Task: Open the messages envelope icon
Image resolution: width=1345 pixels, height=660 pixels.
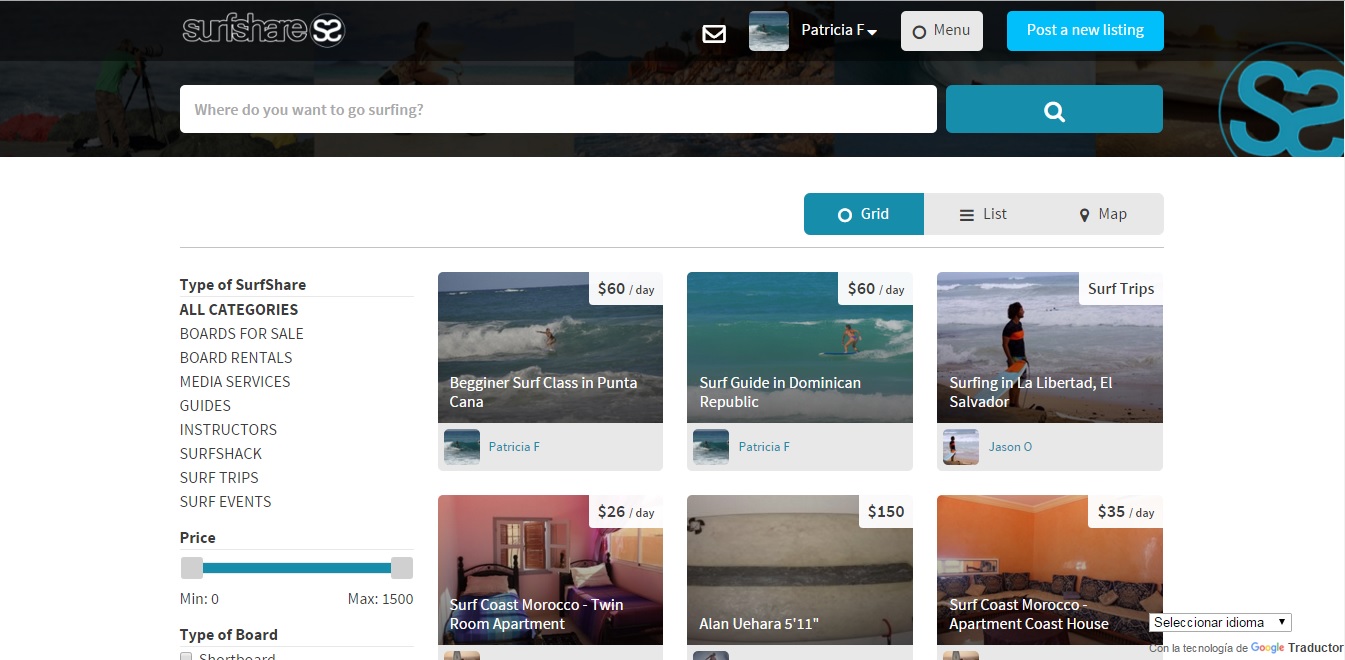Action: tap(714, 34)
